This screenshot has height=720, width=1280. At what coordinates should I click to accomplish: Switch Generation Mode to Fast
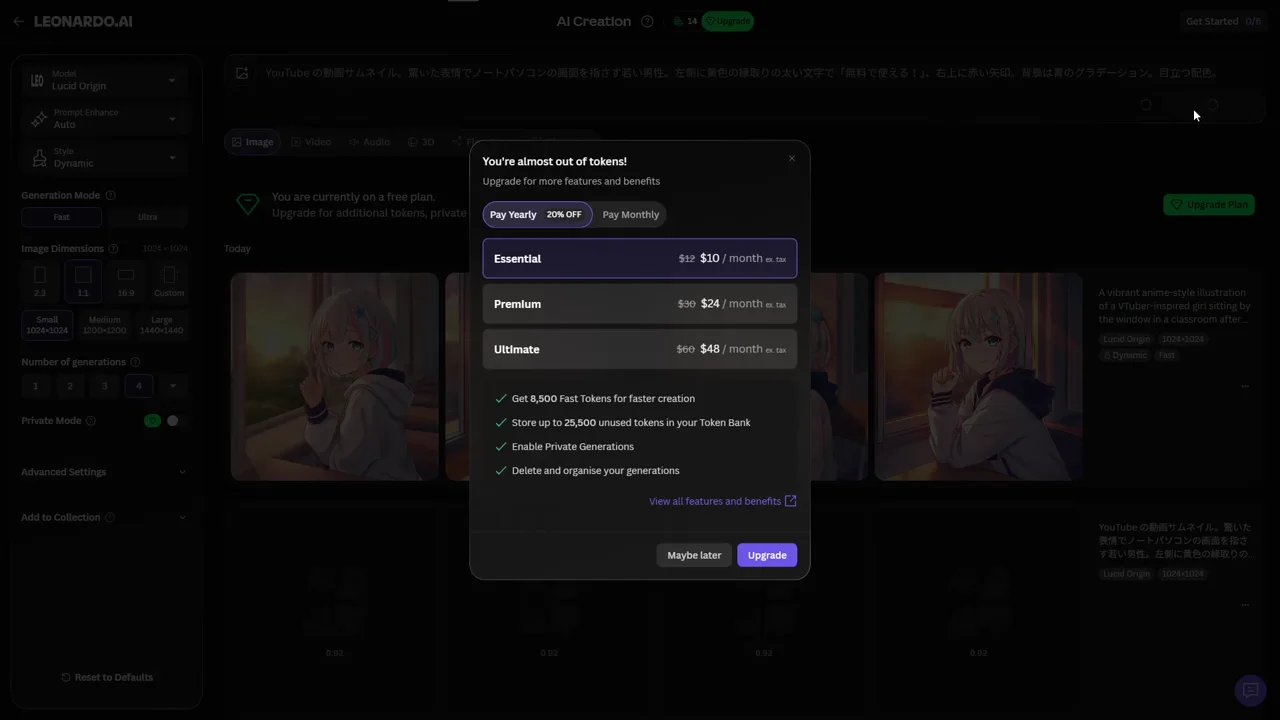62,217
